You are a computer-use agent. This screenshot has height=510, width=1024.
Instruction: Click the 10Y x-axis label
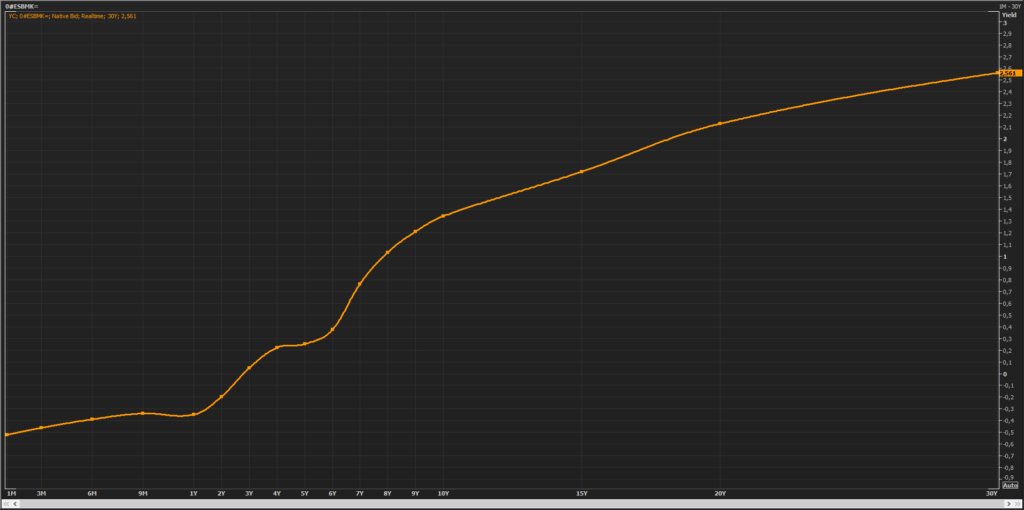(443, 493)
